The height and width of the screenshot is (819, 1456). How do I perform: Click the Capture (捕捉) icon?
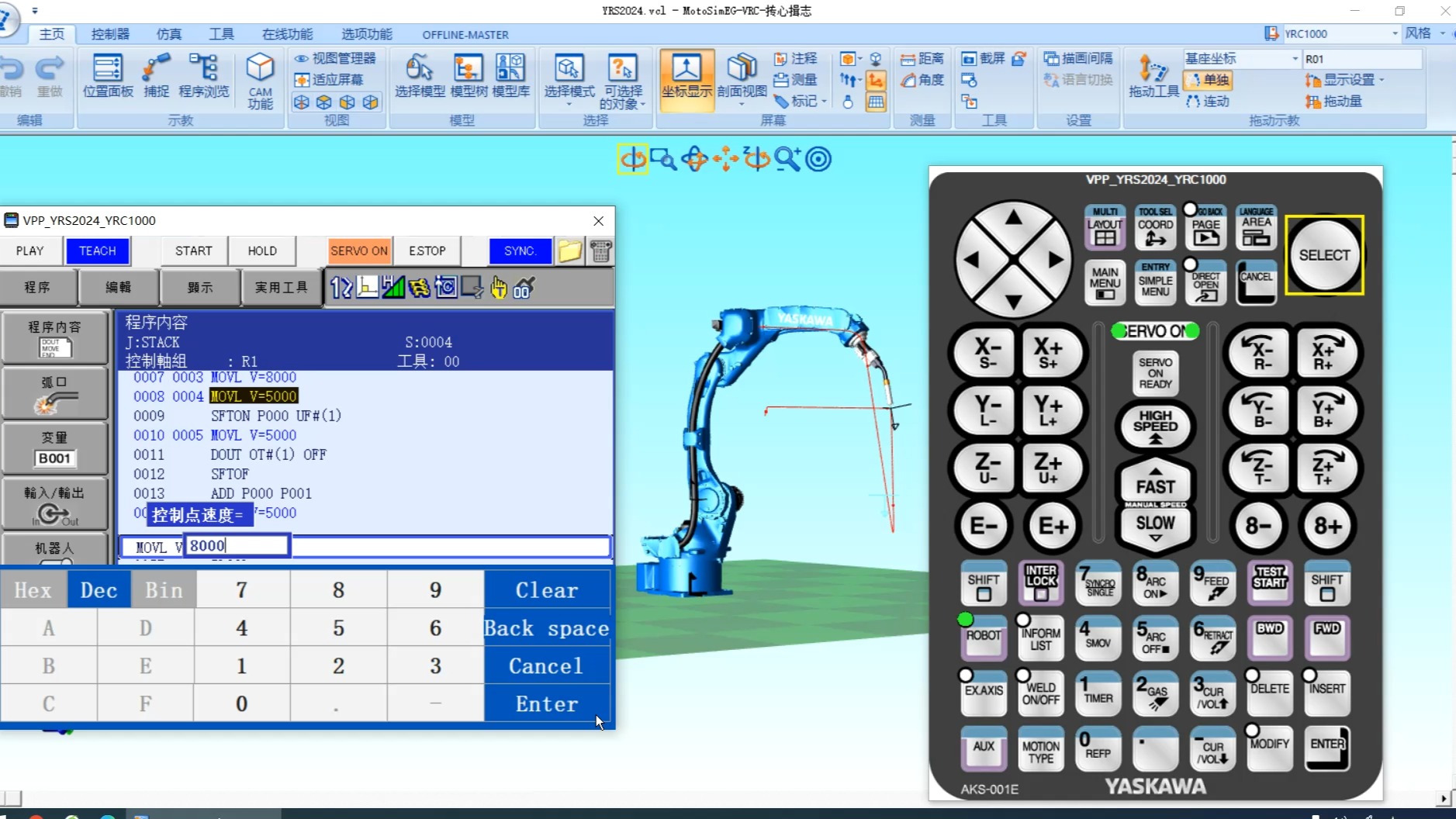156,75
